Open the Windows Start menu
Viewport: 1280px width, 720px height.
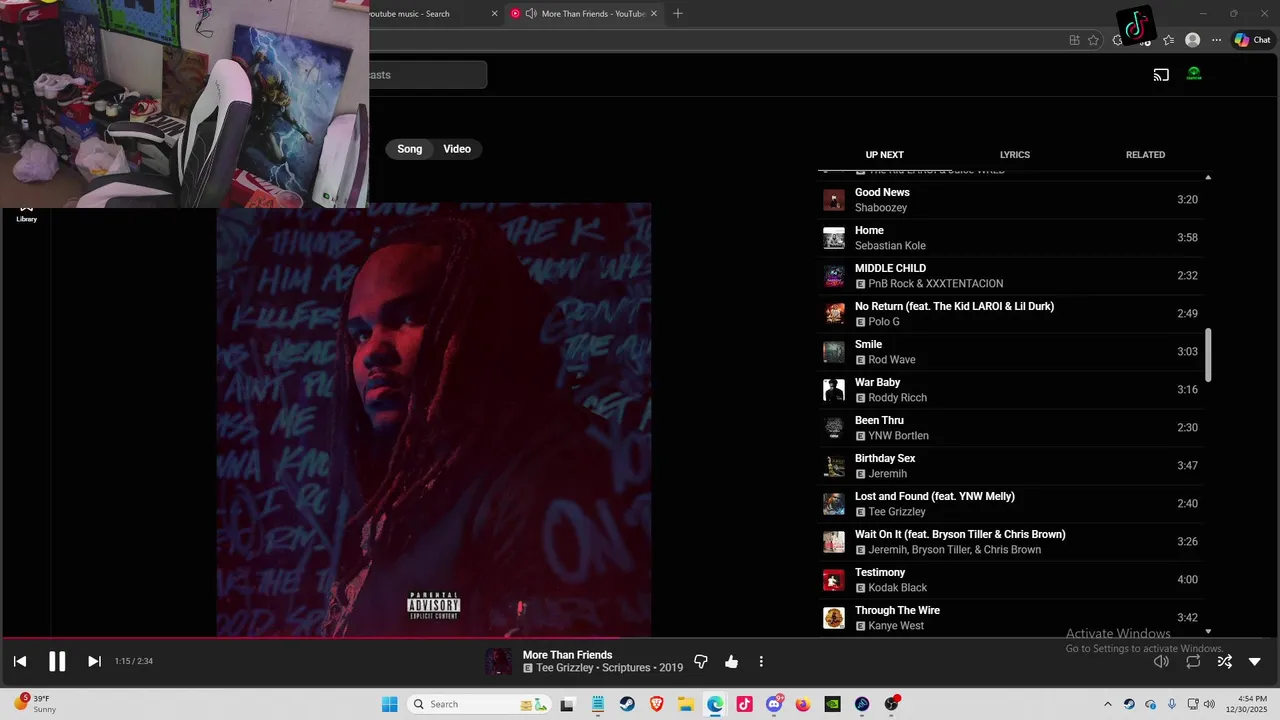(x=390, y=704)
